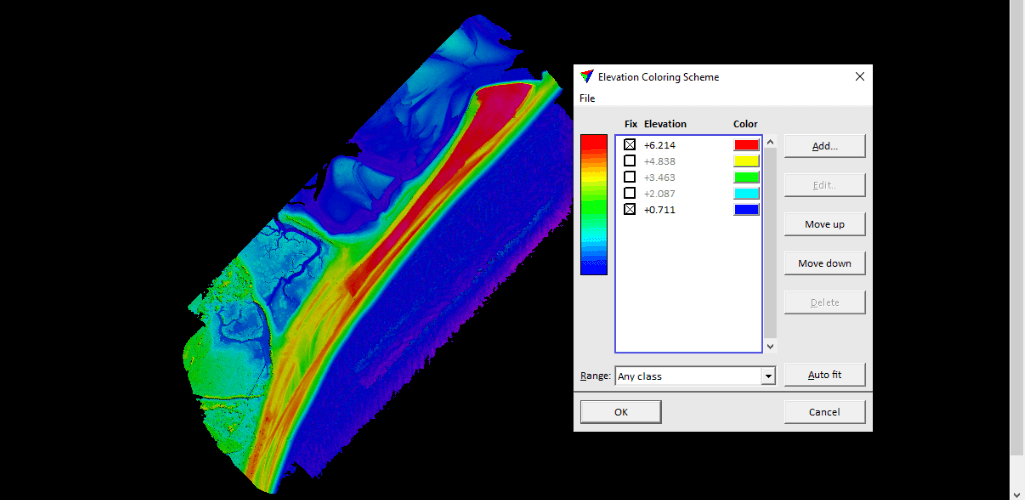
Task: Open the Range class dropdown
Action: (x=769, y=376)
